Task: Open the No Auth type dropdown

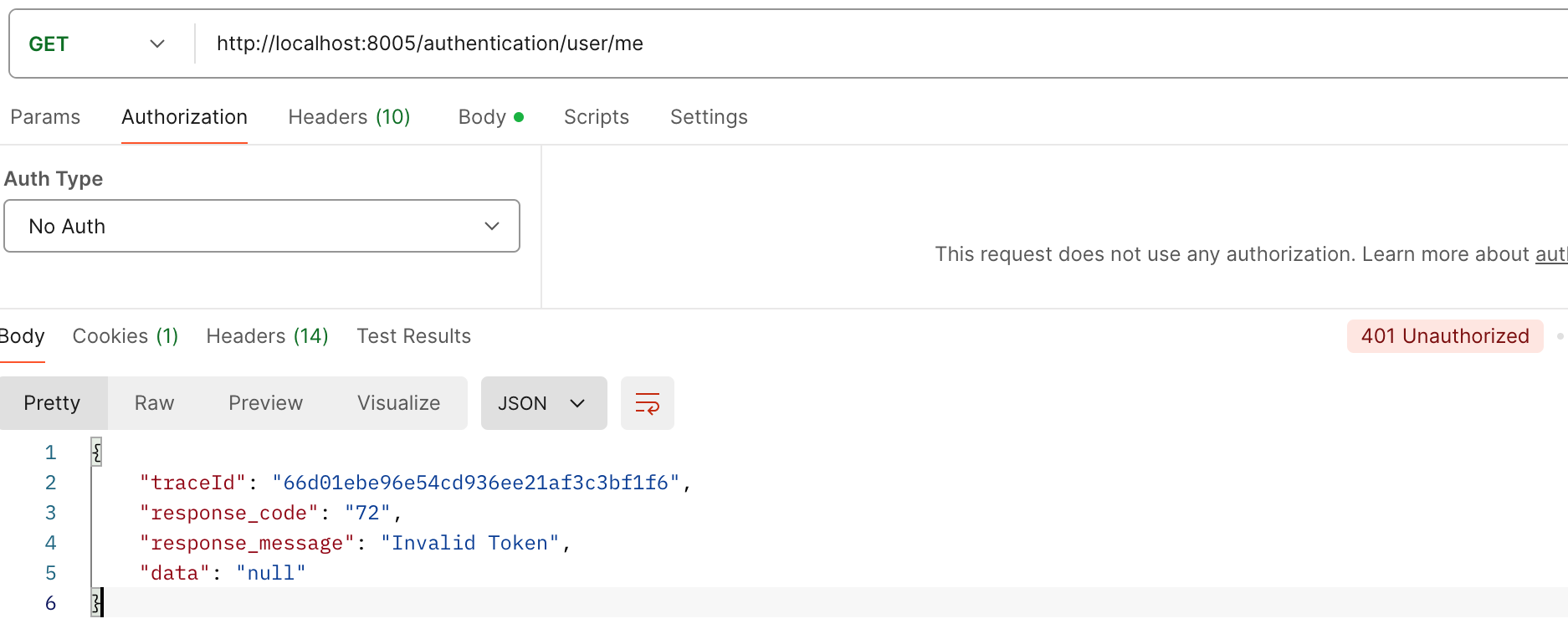Action: pos(262,226)
